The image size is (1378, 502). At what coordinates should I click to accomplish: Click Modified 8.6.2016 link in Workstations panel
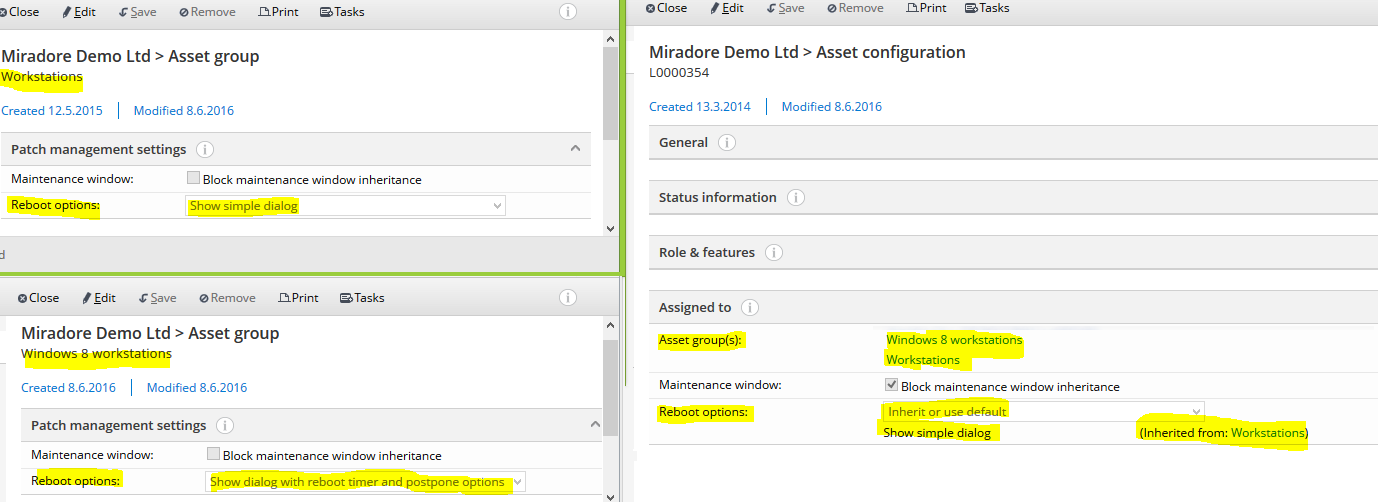[x=184, y=111]
